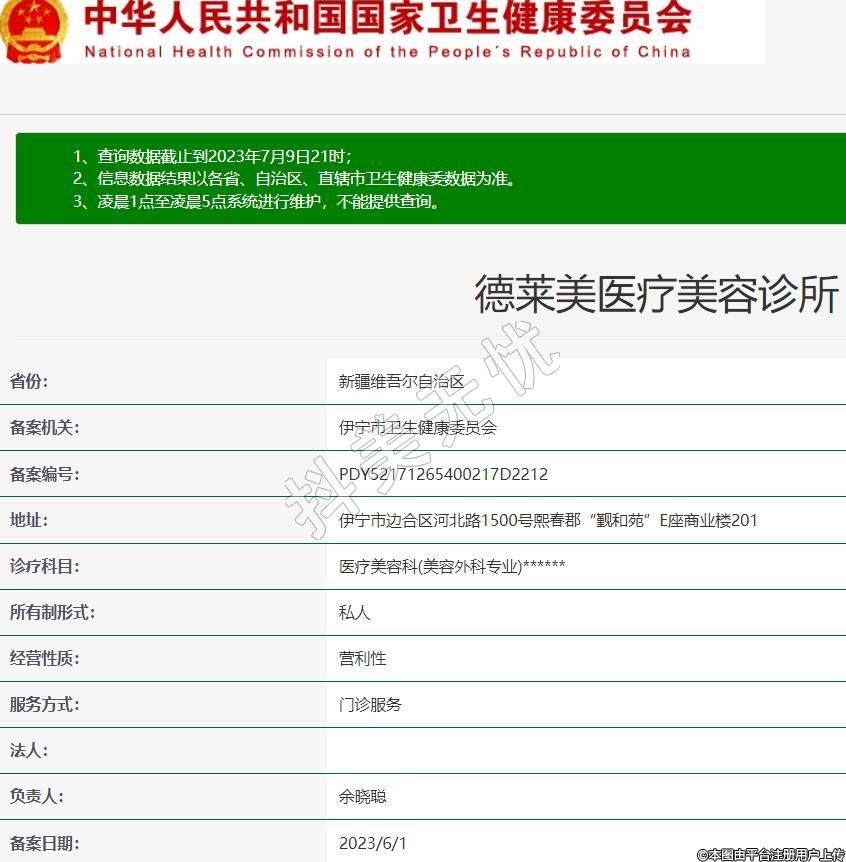Screen dimensions: 846x862
Task: Click the English National Health Commission text
Action: tap(388, 52)
